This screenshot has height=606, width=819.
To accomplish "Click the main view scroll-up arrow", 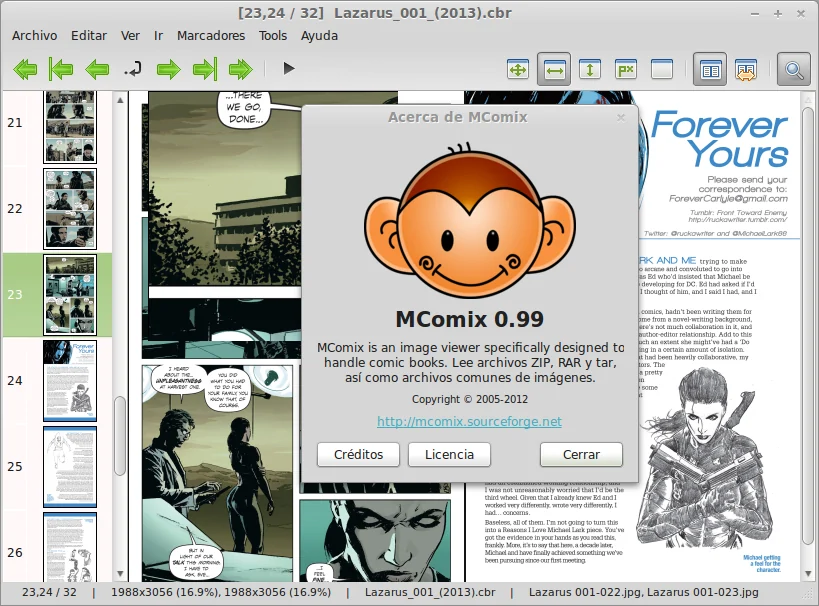I will click(x=809, y=99).
